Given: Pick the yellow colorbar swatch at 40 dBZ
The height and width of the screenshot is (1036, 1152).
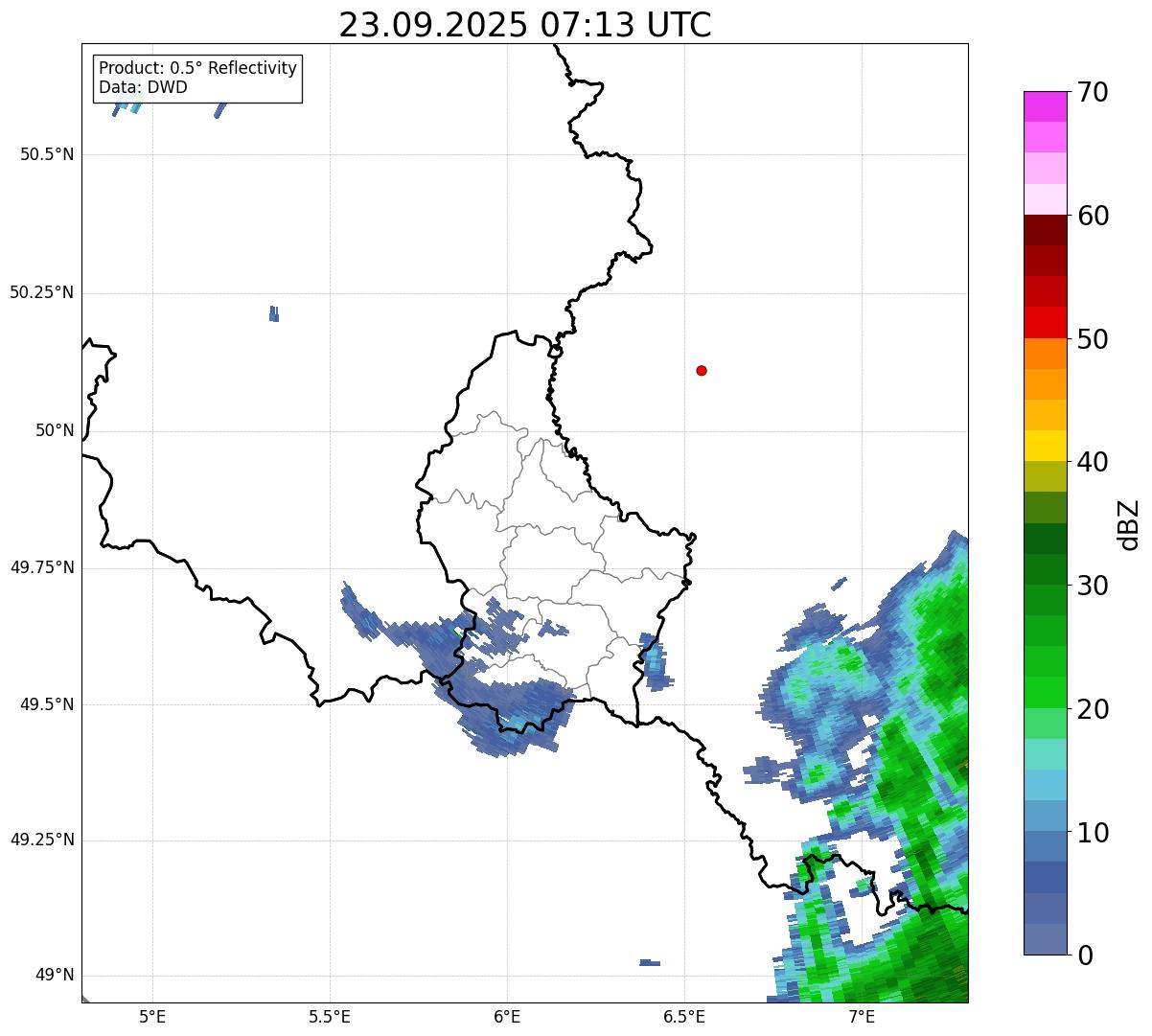Looking at the screenshot, I should click(x=1045, y=447).
